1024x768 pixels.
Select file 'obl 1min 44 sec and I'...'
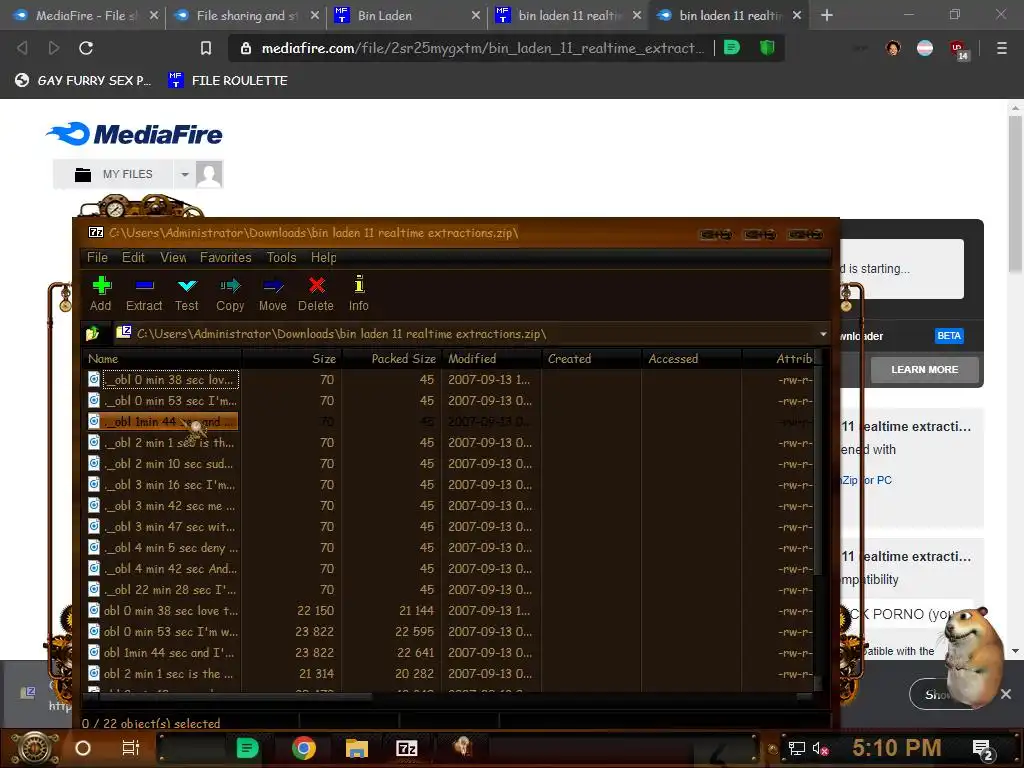163,652
